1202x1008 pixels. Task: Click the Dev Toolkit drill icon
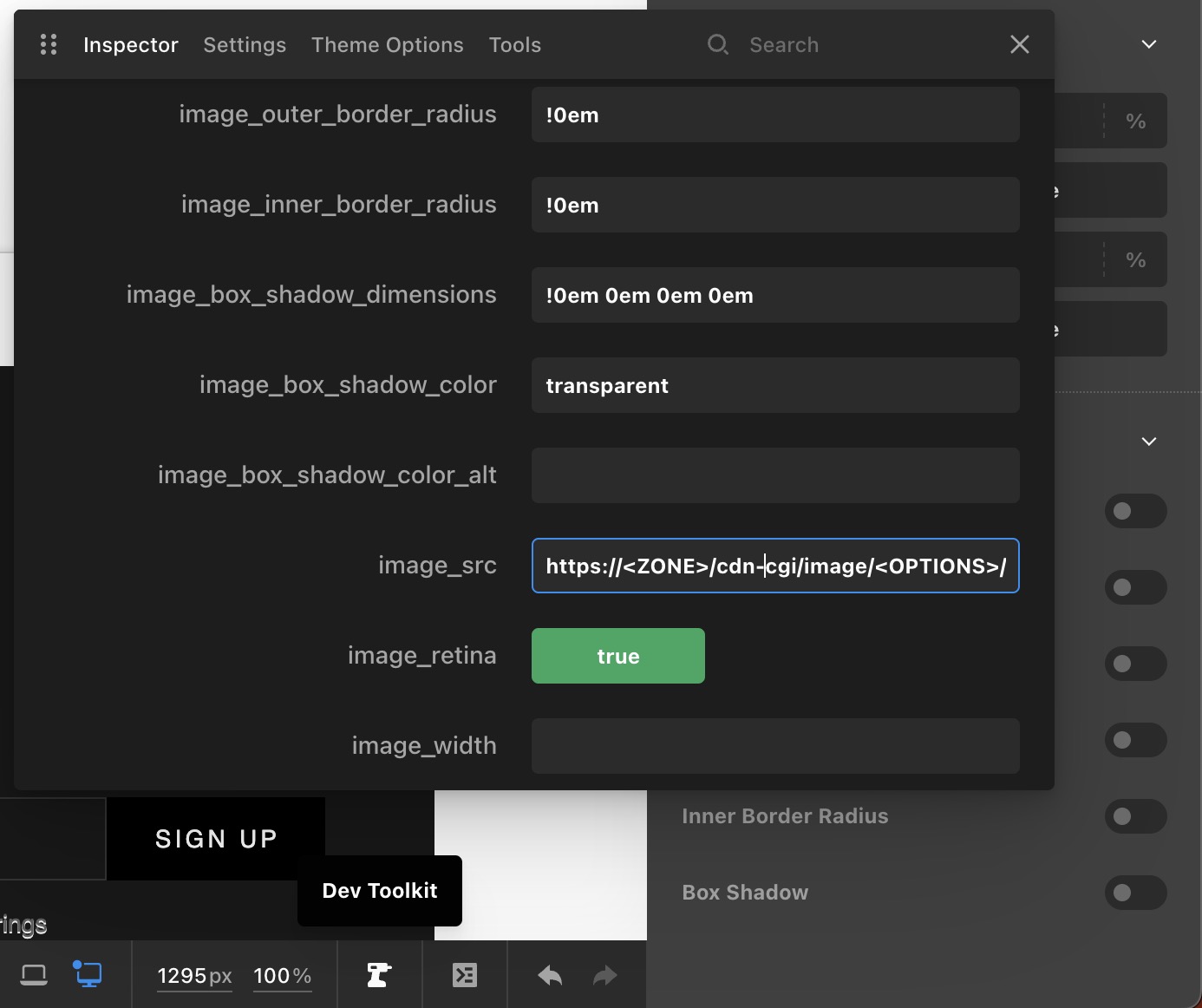tap(379, 975)
